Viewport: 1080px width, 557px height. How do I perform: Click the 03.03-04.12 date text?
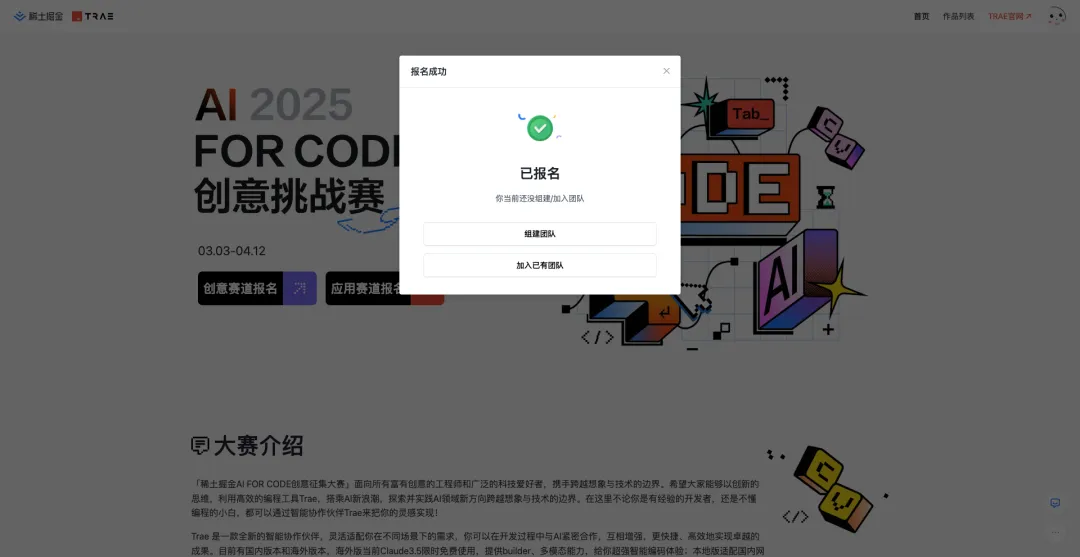point(231,251)
